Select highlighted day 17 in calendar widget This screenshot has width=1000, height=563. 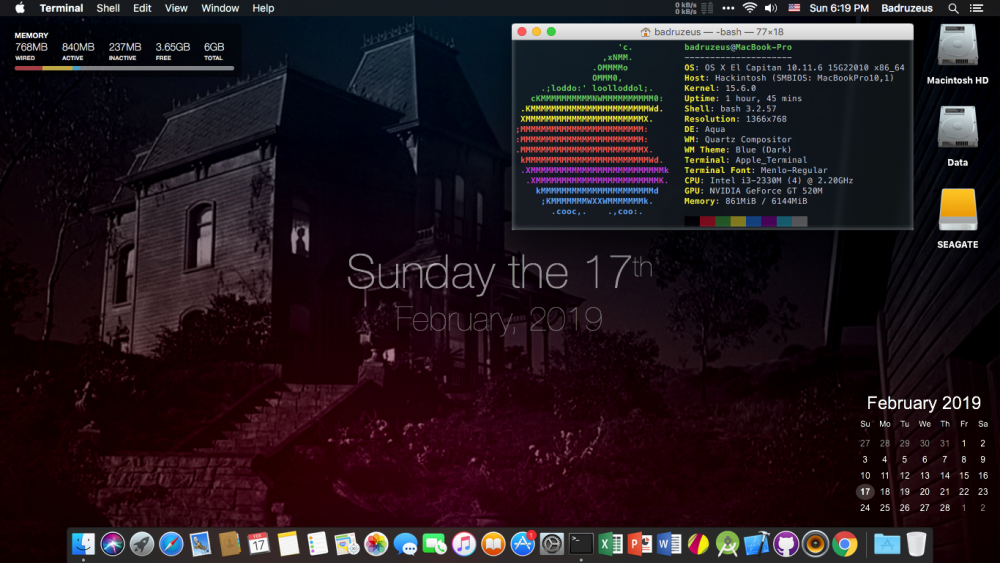[865, 492]
